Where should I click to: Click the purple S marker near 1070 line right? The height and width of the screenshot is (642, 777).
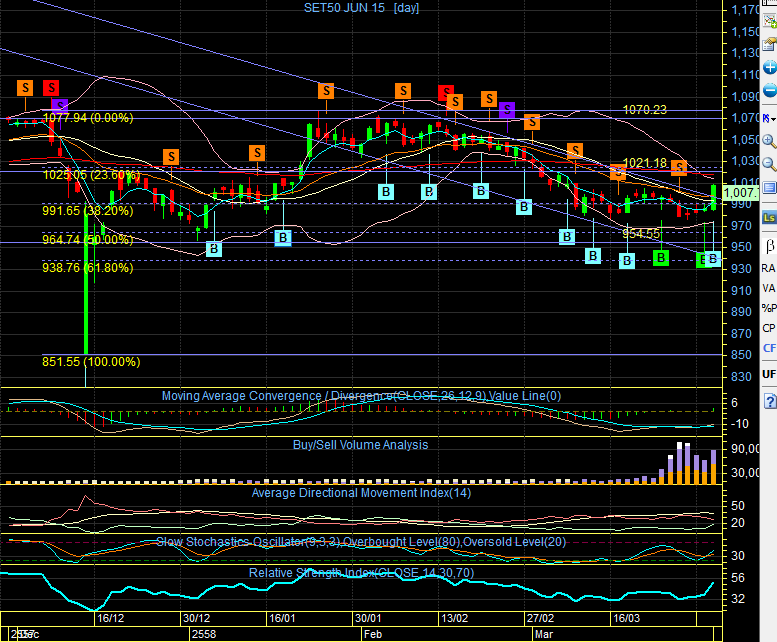pyautogui.click(x=507, y=110)
